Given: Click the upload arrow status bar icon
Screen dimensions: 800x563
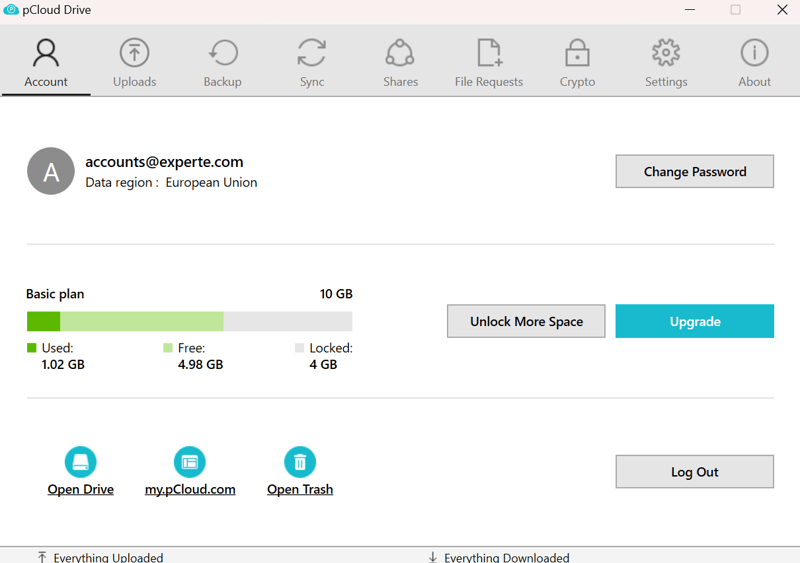Looking at the screenshot, I should tap(42, 557).
